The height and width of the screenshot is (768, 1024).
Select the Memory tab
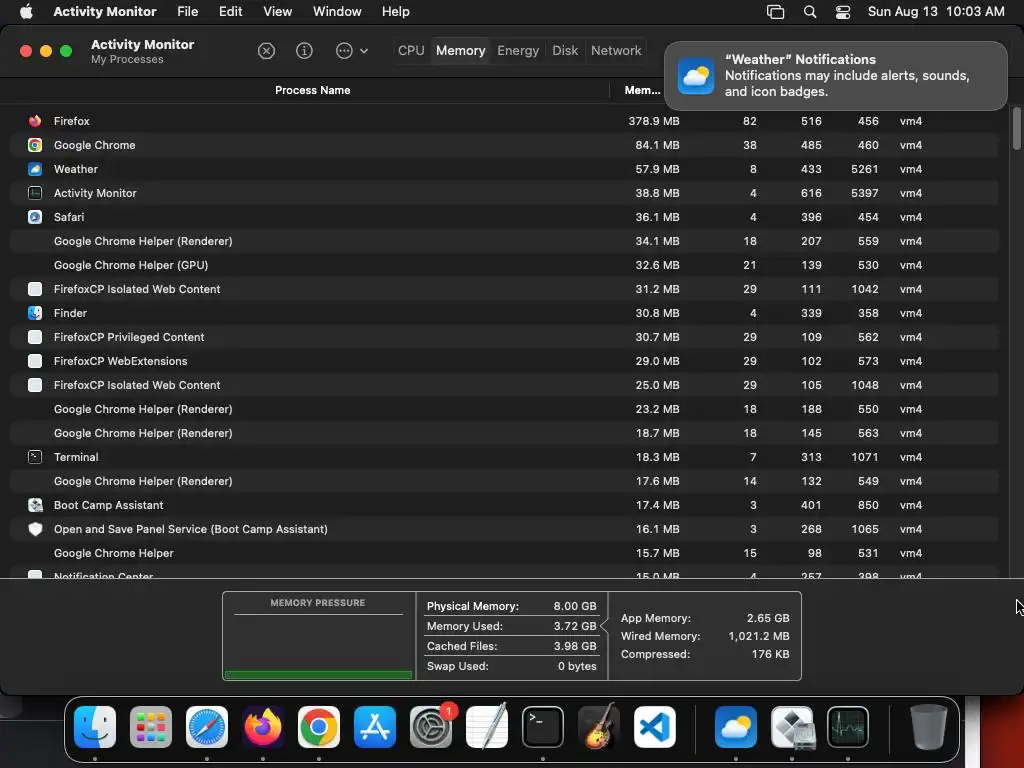[x=460, y=50]
